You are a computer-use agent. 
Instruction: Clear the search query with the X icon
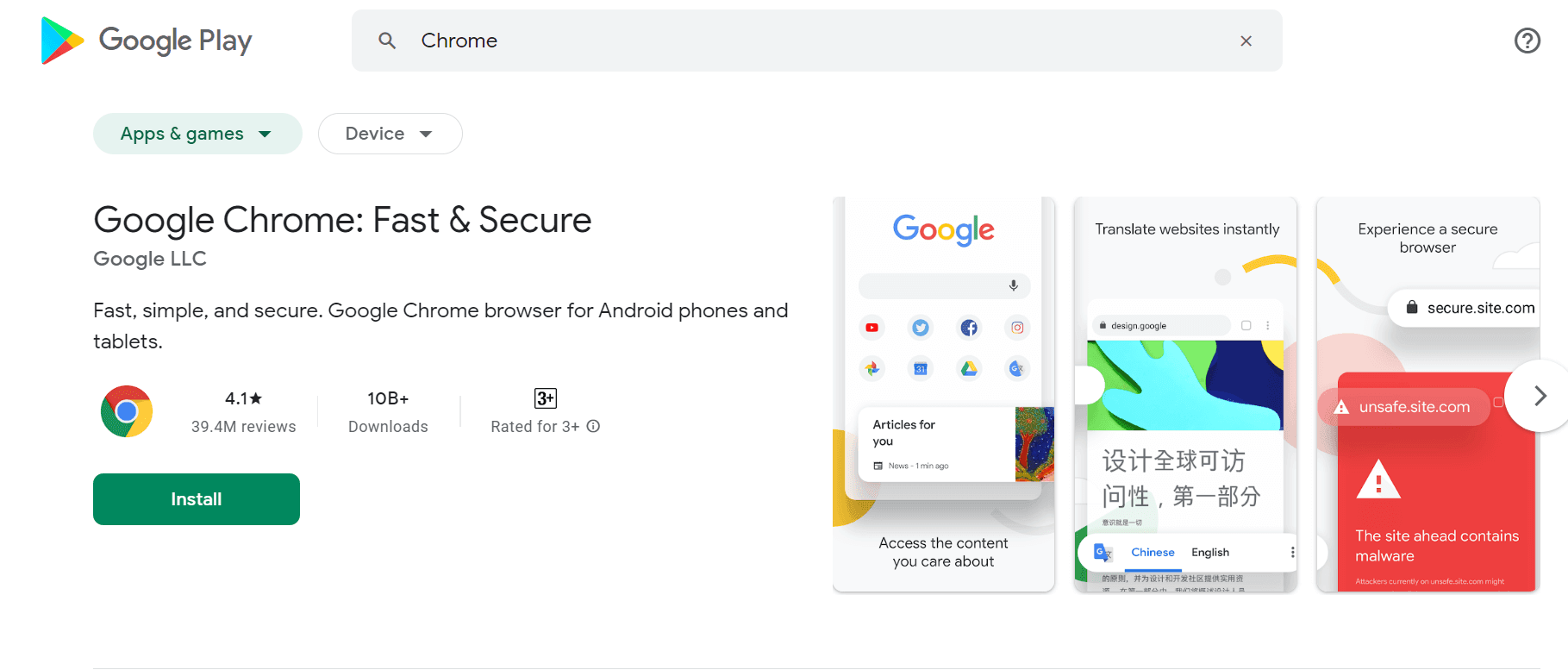pyautogui.click(x=1246, y=40)
